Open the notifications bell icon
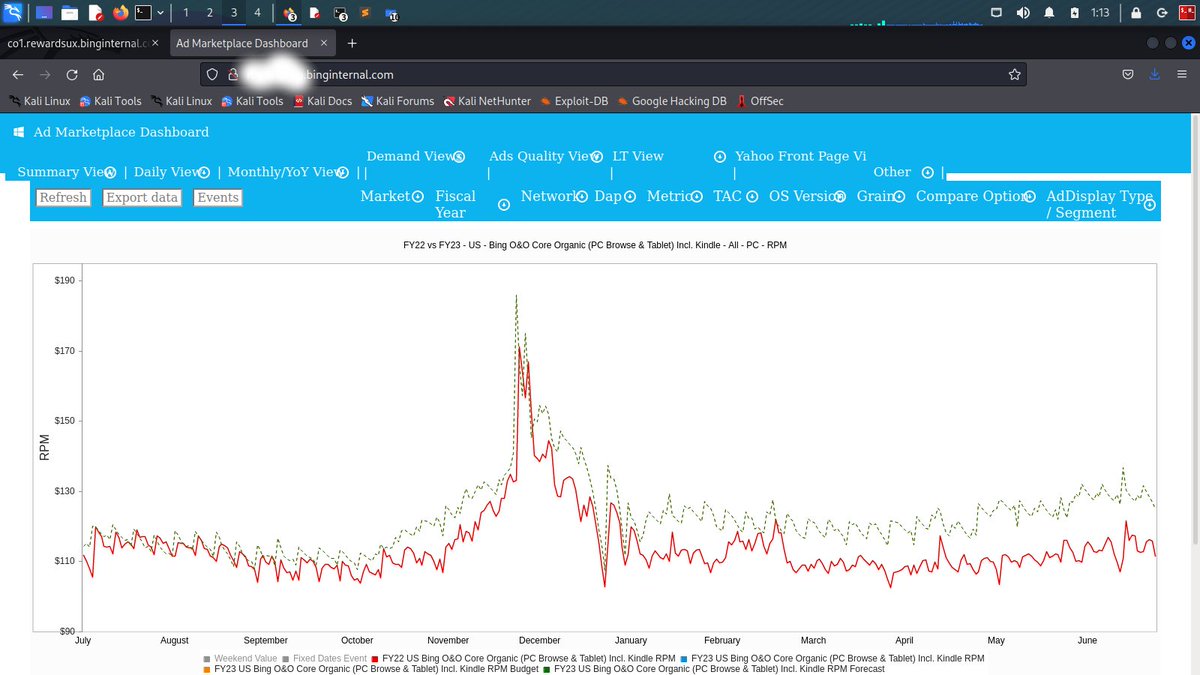 (1049, 13)
